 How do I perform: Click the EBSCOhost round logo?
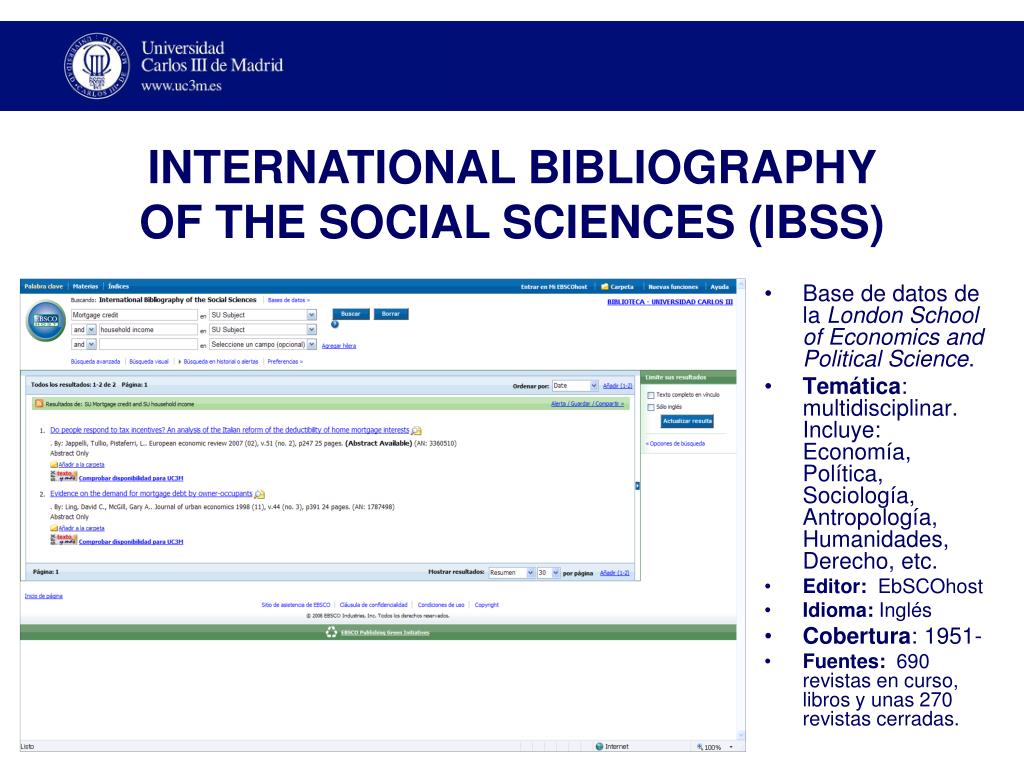pyautogui.click(x=46, y=321)
